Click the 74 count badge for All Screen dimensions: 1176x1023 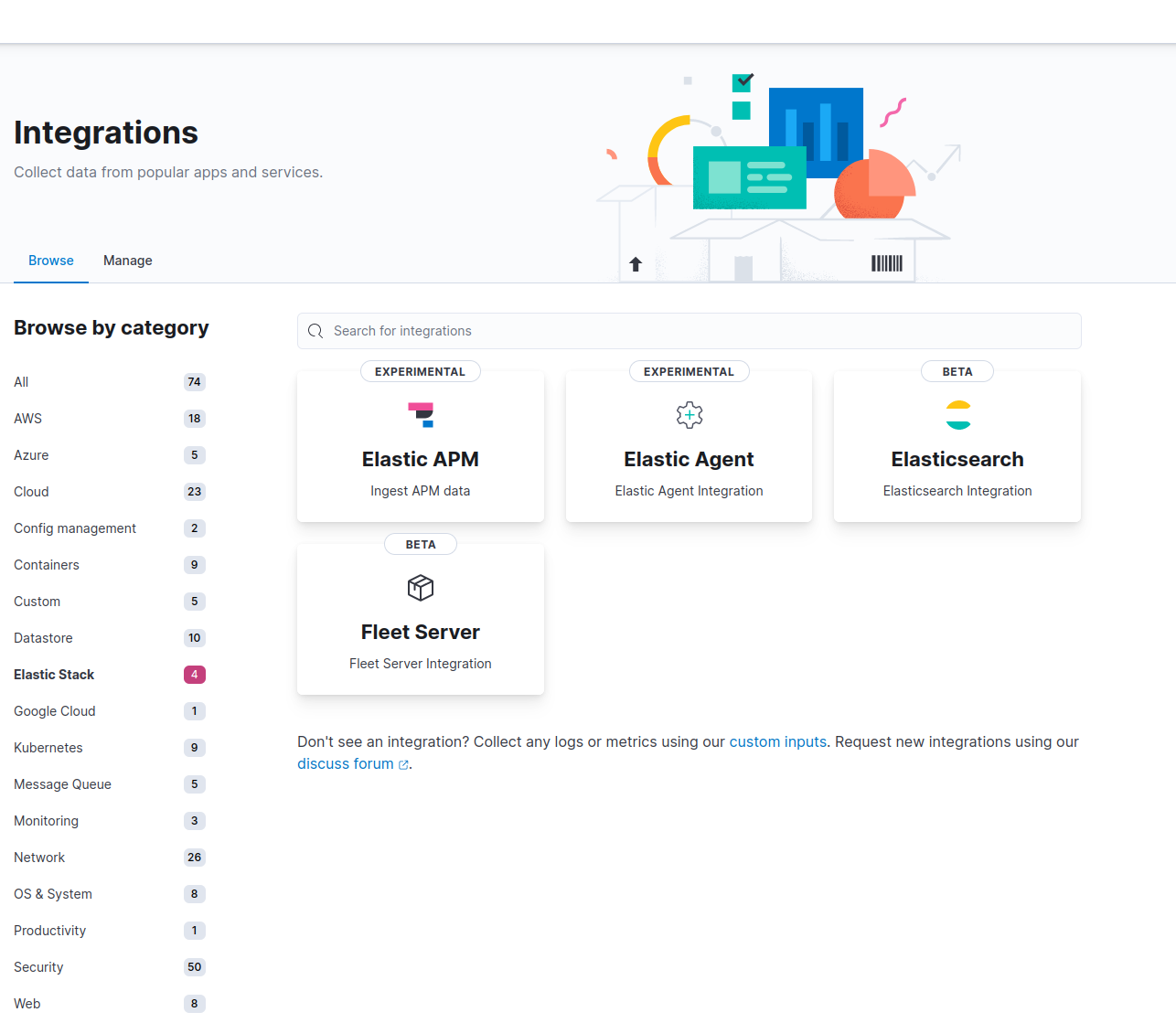(x=194, y=382)
